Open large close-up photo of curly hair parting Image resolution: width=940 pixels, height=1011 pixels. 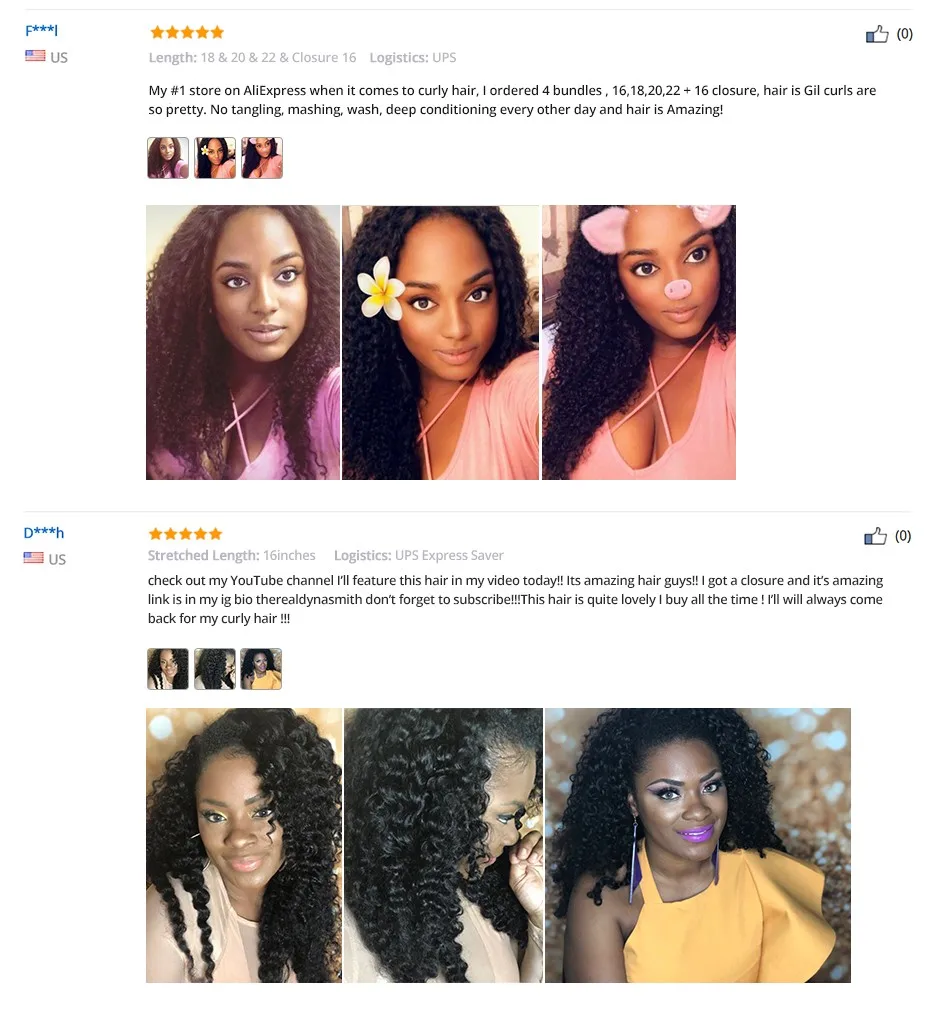click(443, 845)
